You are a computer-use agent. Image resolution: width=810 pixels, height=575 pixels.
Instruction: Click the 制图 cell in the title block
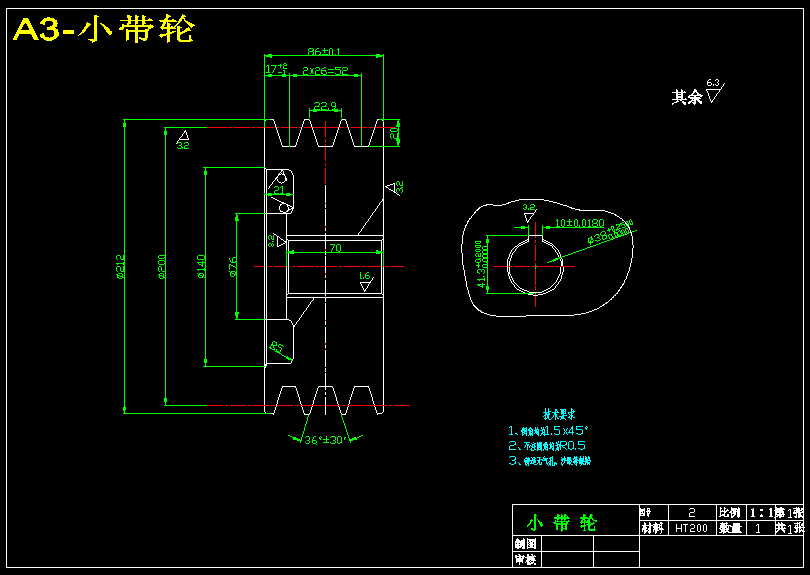click(x=526, y=543)
